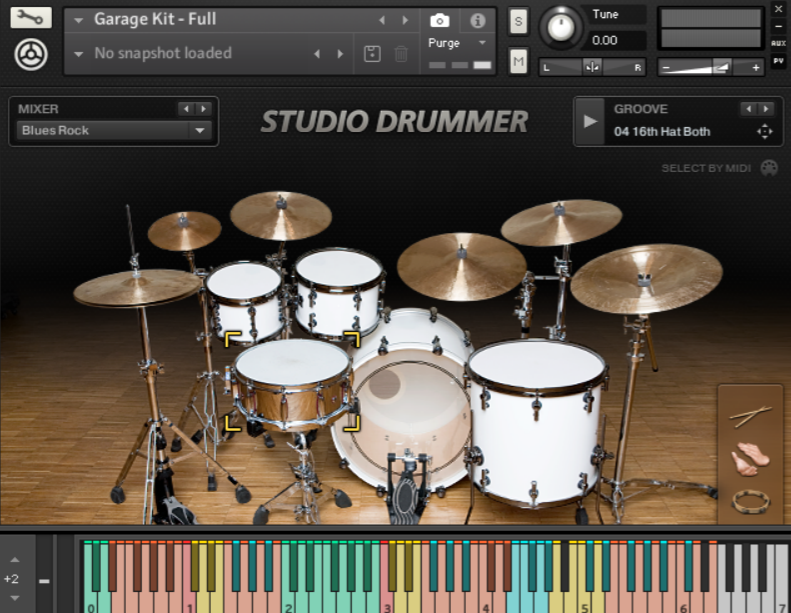Show instrument info via the i icon
This screenshot has height=613, width=791.
[x=477, y=21]
